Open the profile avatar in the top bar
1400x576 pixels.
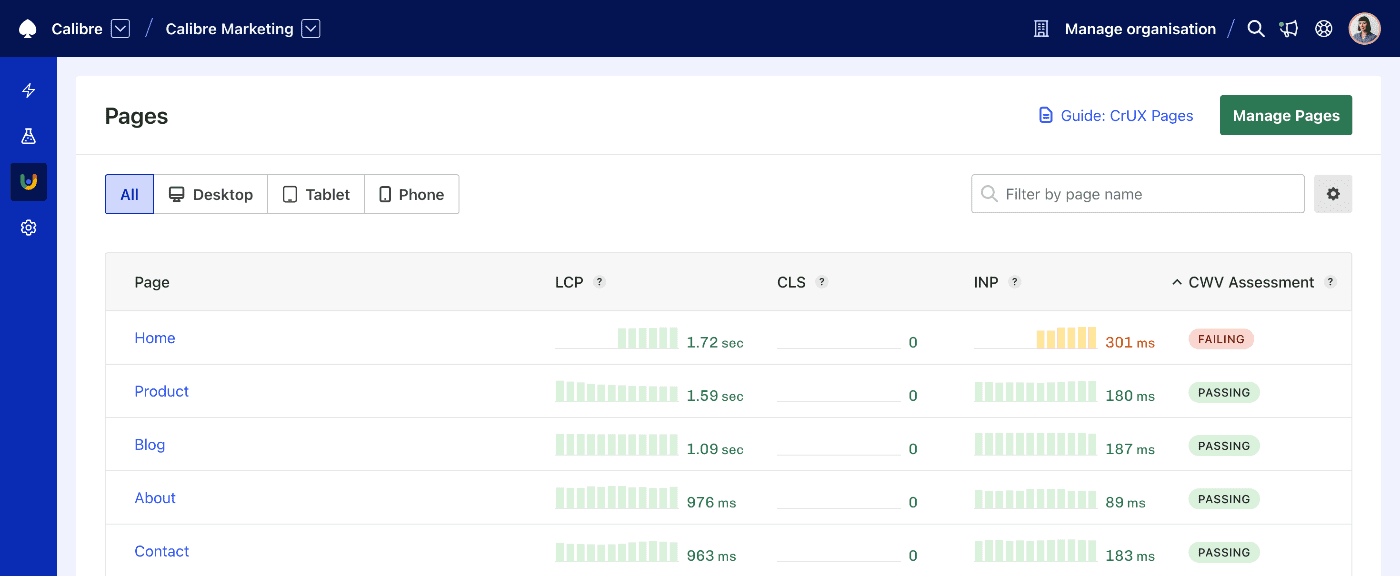(x=1364, y=28)
